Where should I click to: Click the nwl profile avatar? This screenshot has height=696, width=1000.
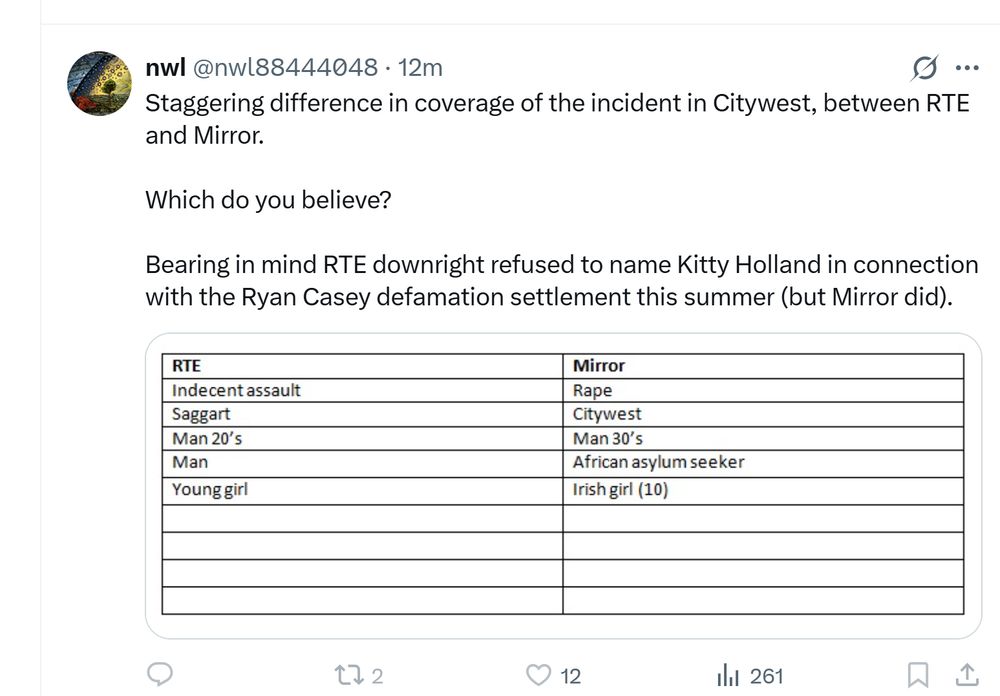point(99,84)
